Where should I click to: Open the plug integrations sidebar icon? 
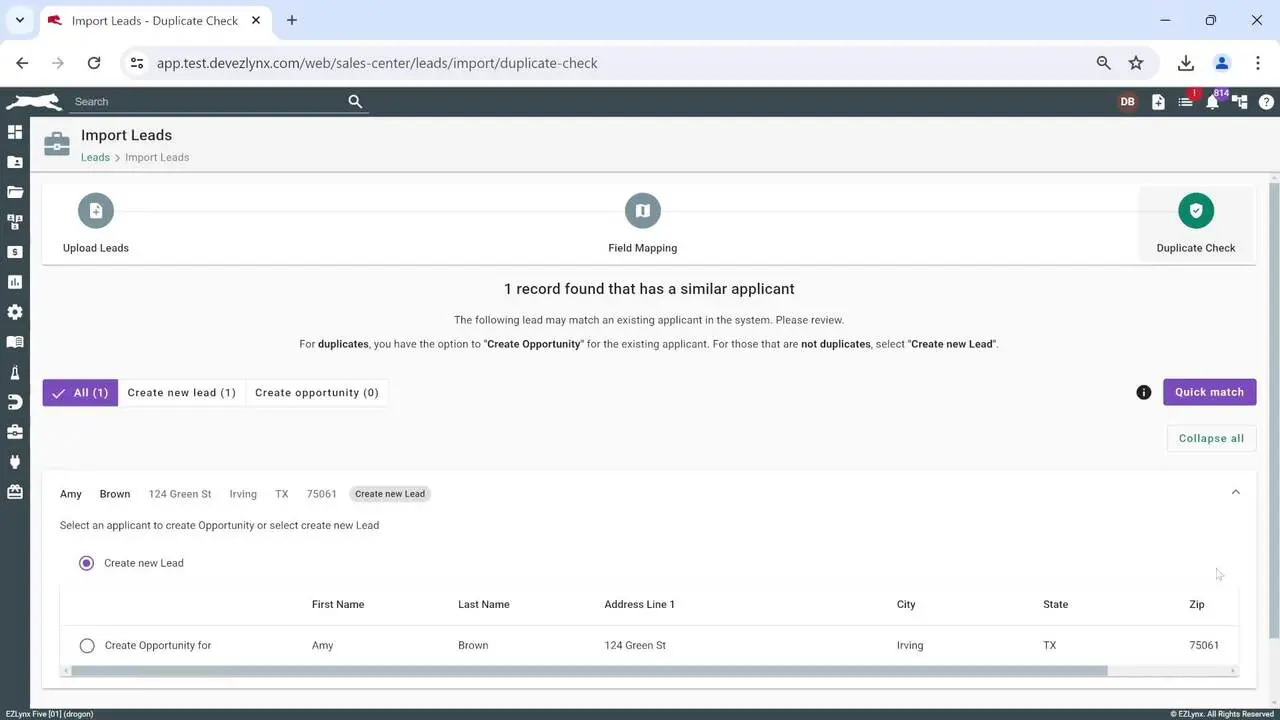coord(15,462)
